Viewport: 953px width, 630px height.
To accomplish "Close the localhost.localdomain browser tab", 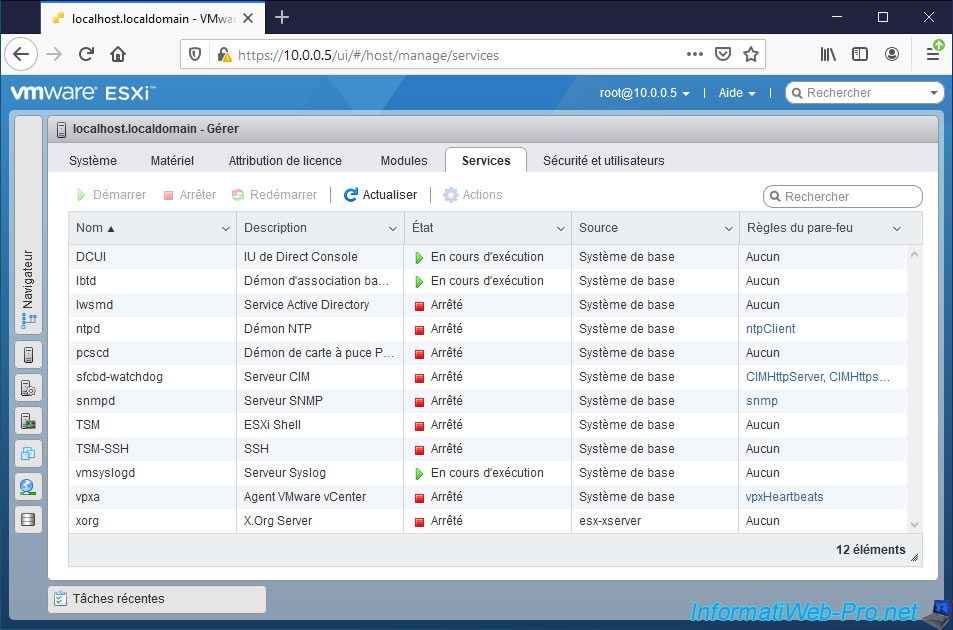I will 248,18.
